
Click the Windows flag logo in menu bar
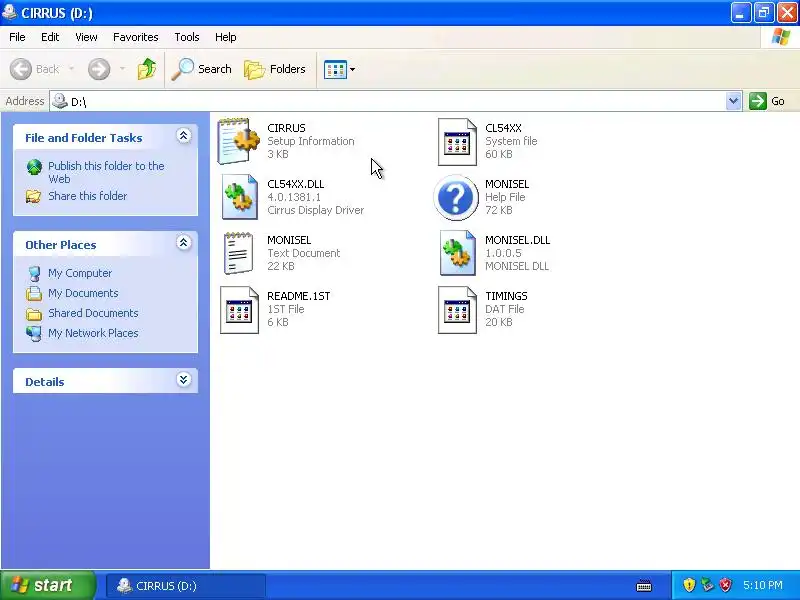pos(781,37)
